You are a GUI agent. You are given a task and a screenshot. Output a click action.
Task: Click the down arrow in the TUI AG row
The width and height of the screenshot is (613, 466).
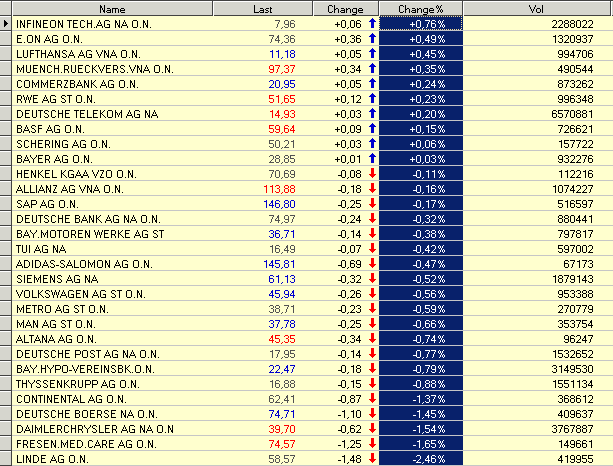pos(372,248)
